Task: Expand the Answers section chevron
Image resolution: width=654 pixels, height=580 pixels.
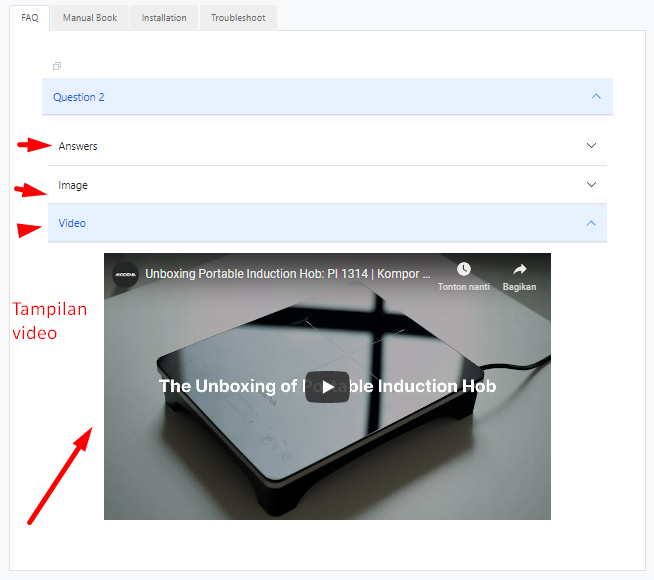Action: (x=591, y=146)
